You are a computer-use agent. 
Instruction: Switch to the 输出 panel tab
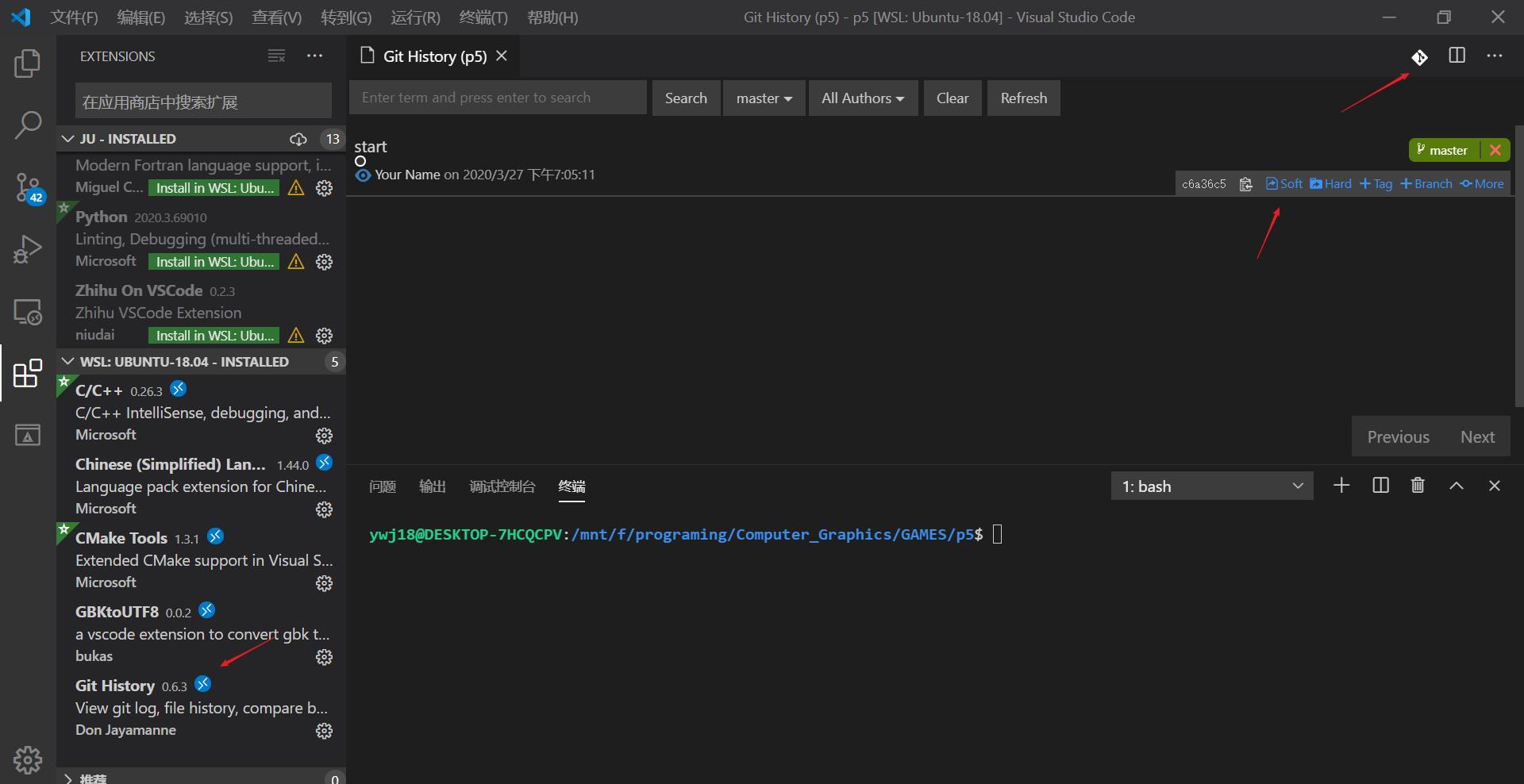433,486
